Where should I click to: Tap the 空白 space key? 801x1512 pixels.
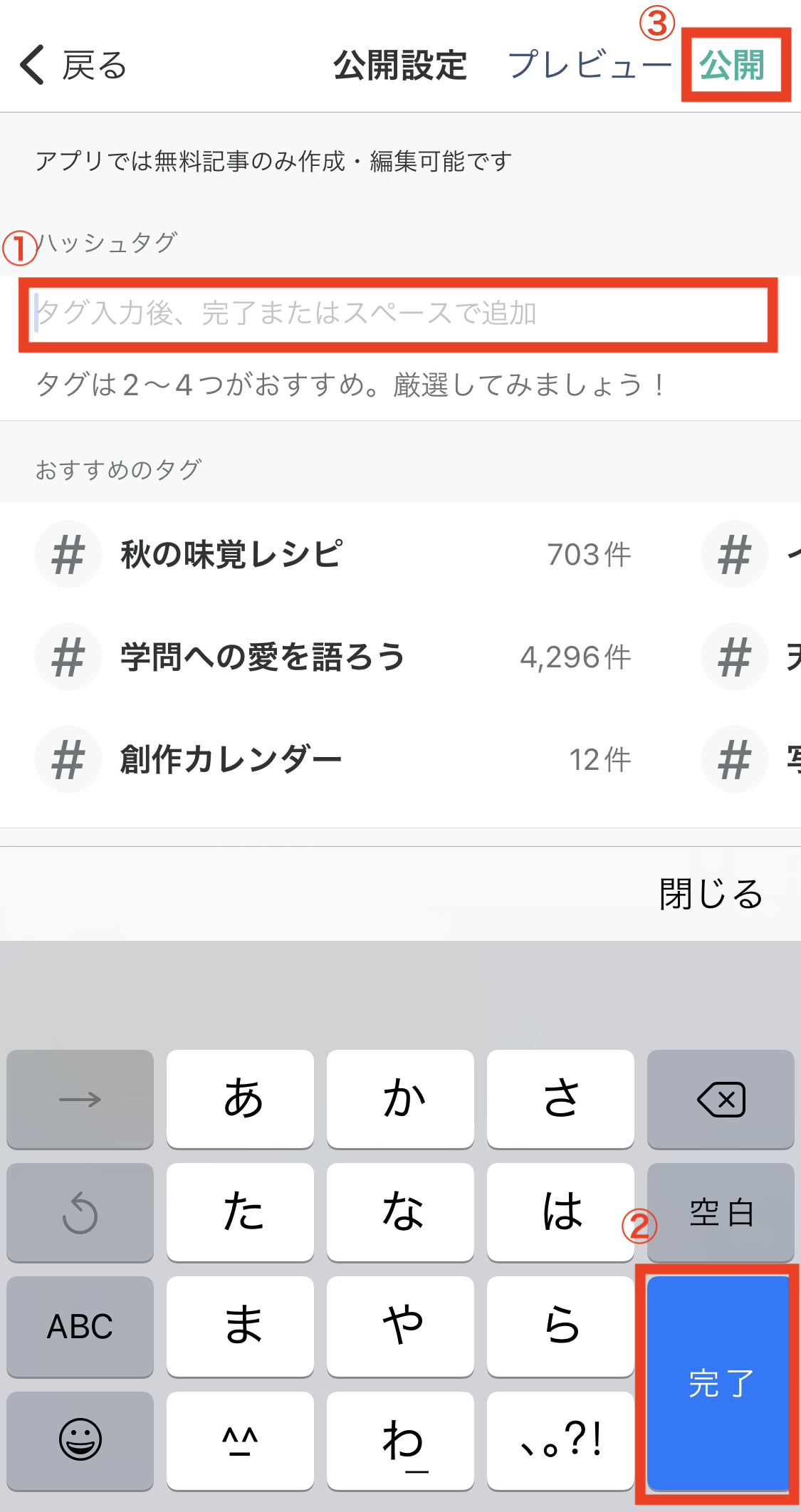coord(721,1212)
